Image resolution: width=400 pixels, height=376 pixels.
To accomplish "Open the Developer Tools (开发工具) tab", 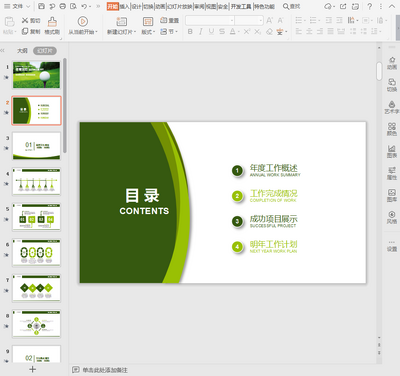I will 241,6.
